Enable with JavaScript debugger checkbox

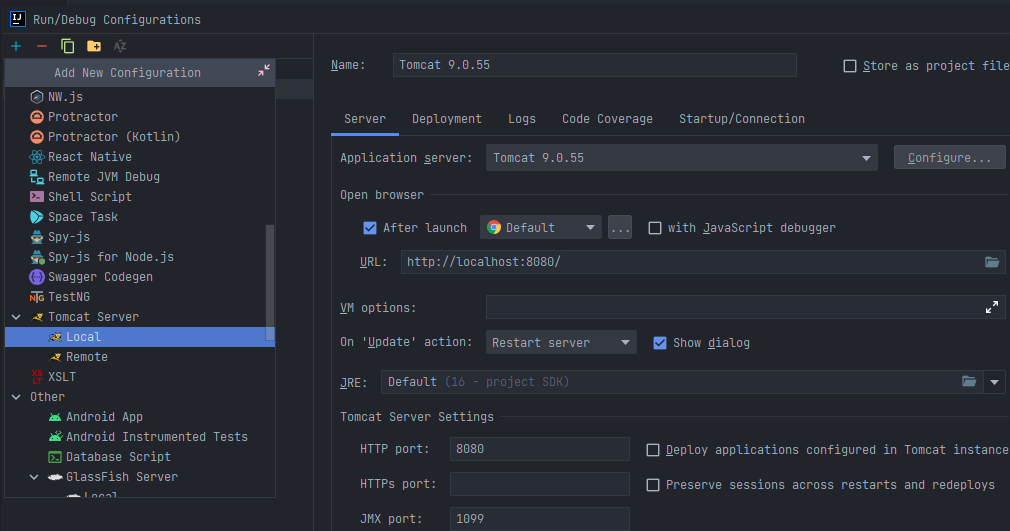(654, 227)
